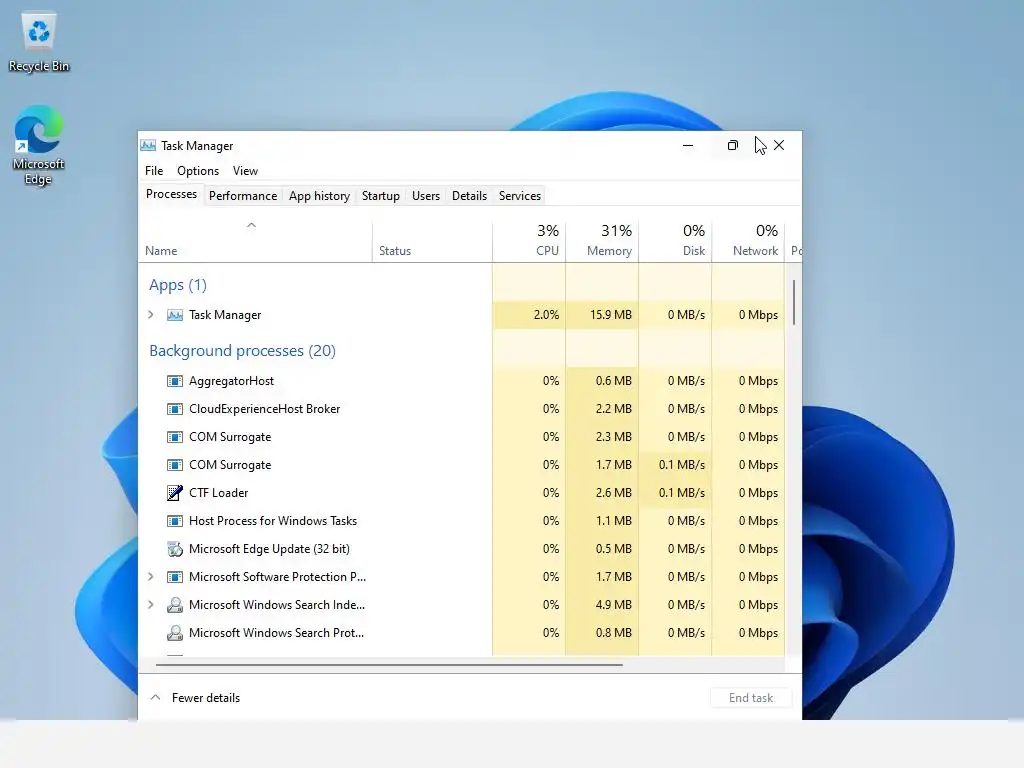
Task: Switch to the Details tab
Action: pos(470,196)
